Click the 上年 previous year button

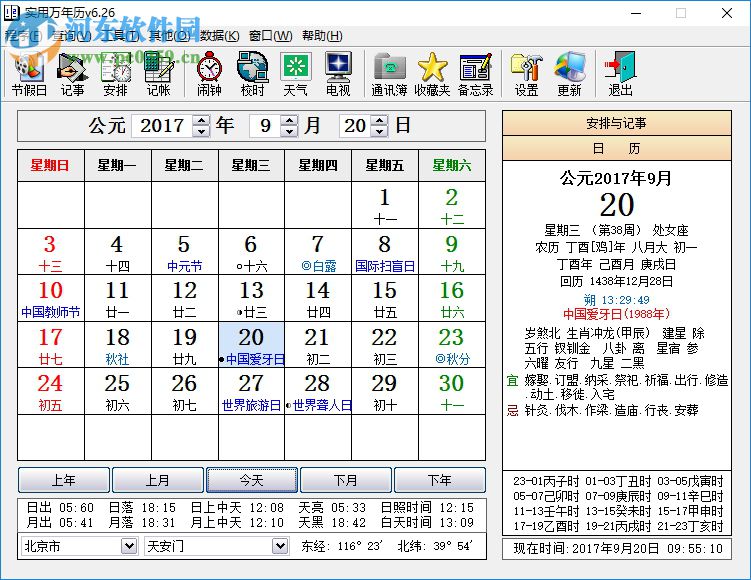click(x=64, y=480)
